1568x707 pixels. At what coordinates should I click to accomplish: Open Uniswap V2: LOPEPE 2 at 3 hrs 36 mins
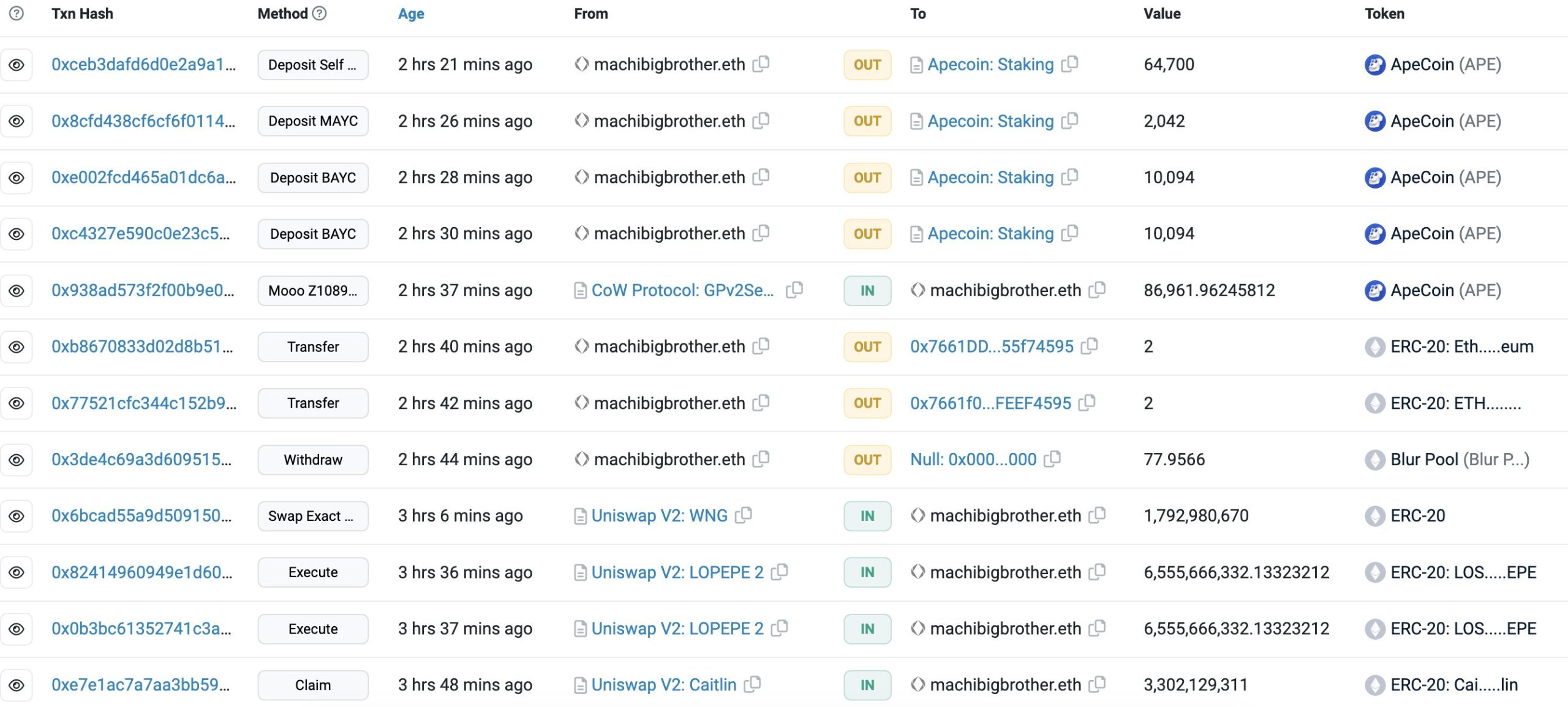point(677,572)
